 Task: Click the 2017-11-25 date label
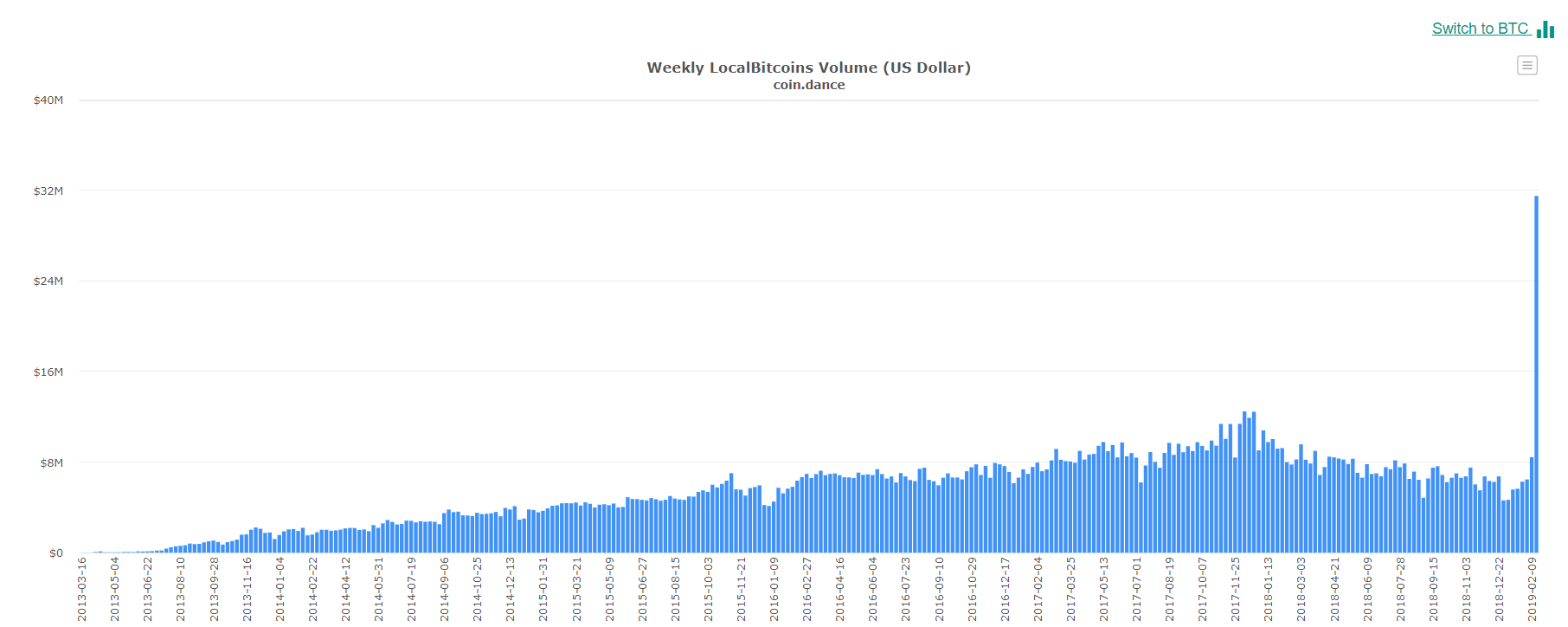pyautogui.click(x=1236, y=589)
